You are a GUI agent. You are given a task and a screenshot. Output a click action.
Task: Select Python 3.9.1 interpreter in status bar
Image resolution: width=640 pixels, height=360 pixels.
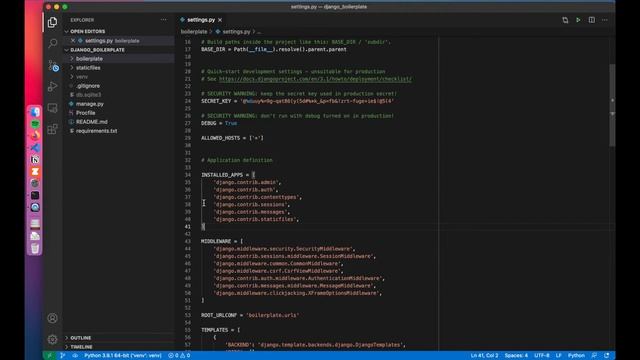(122, 356)
